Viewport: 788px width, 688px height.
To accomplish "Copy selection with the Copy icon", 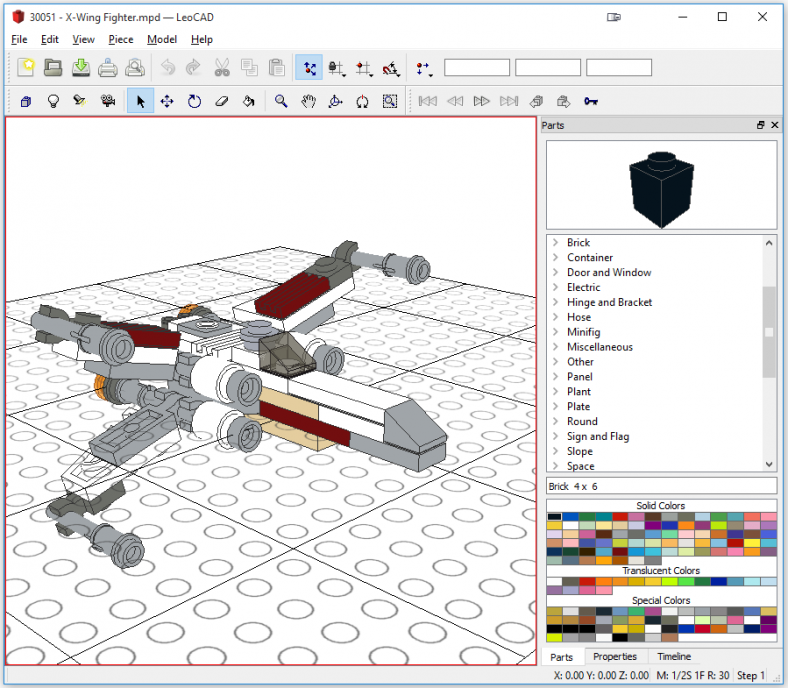I will [249, 67].
